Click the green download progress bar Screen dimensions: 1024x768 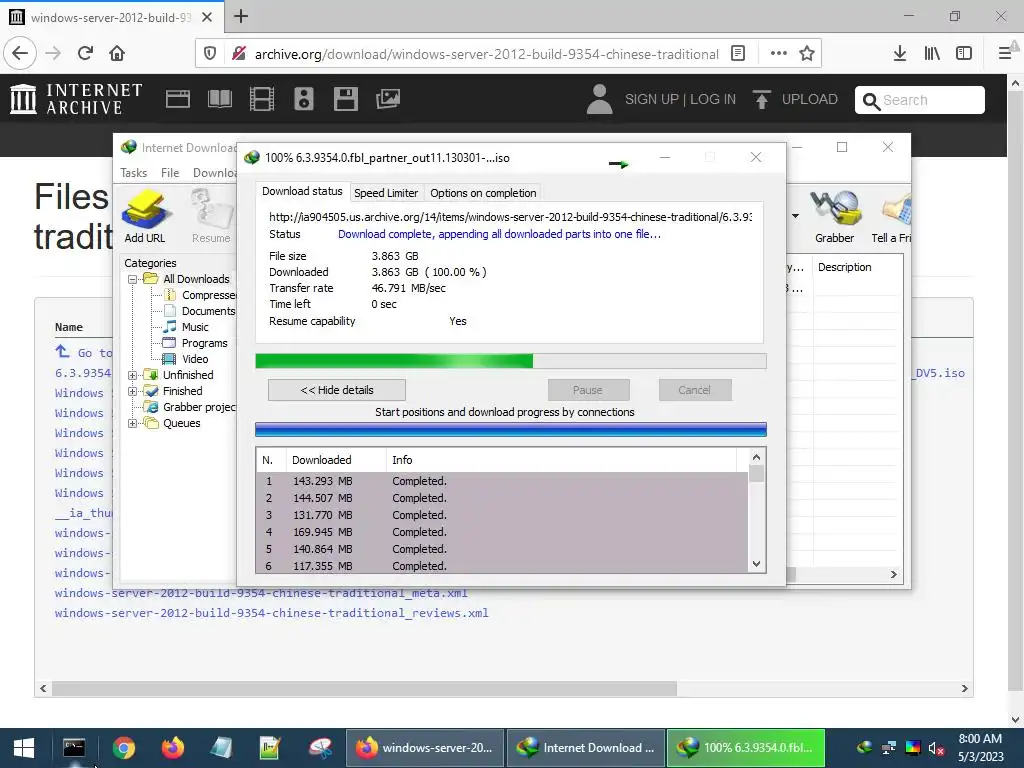(511, 361)
